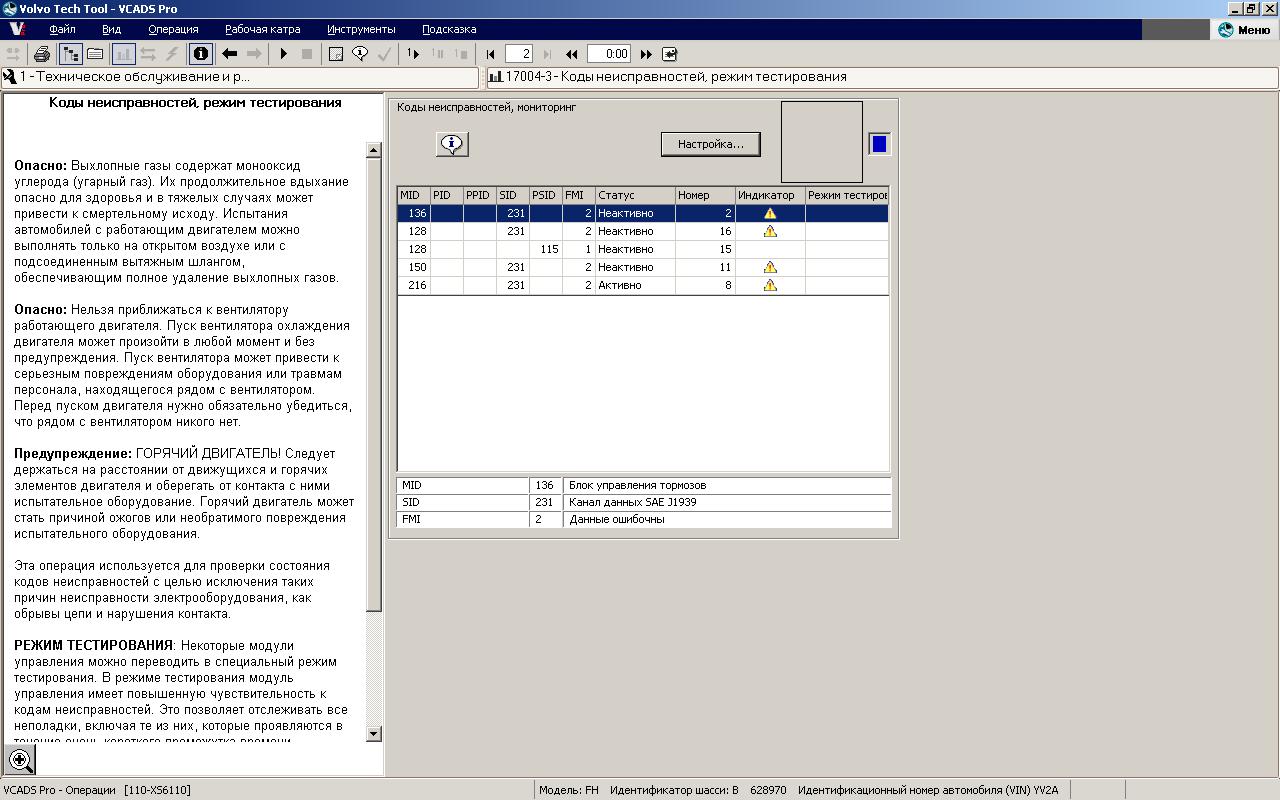Toggle the tree structure view icon

[x=70, y=54]
